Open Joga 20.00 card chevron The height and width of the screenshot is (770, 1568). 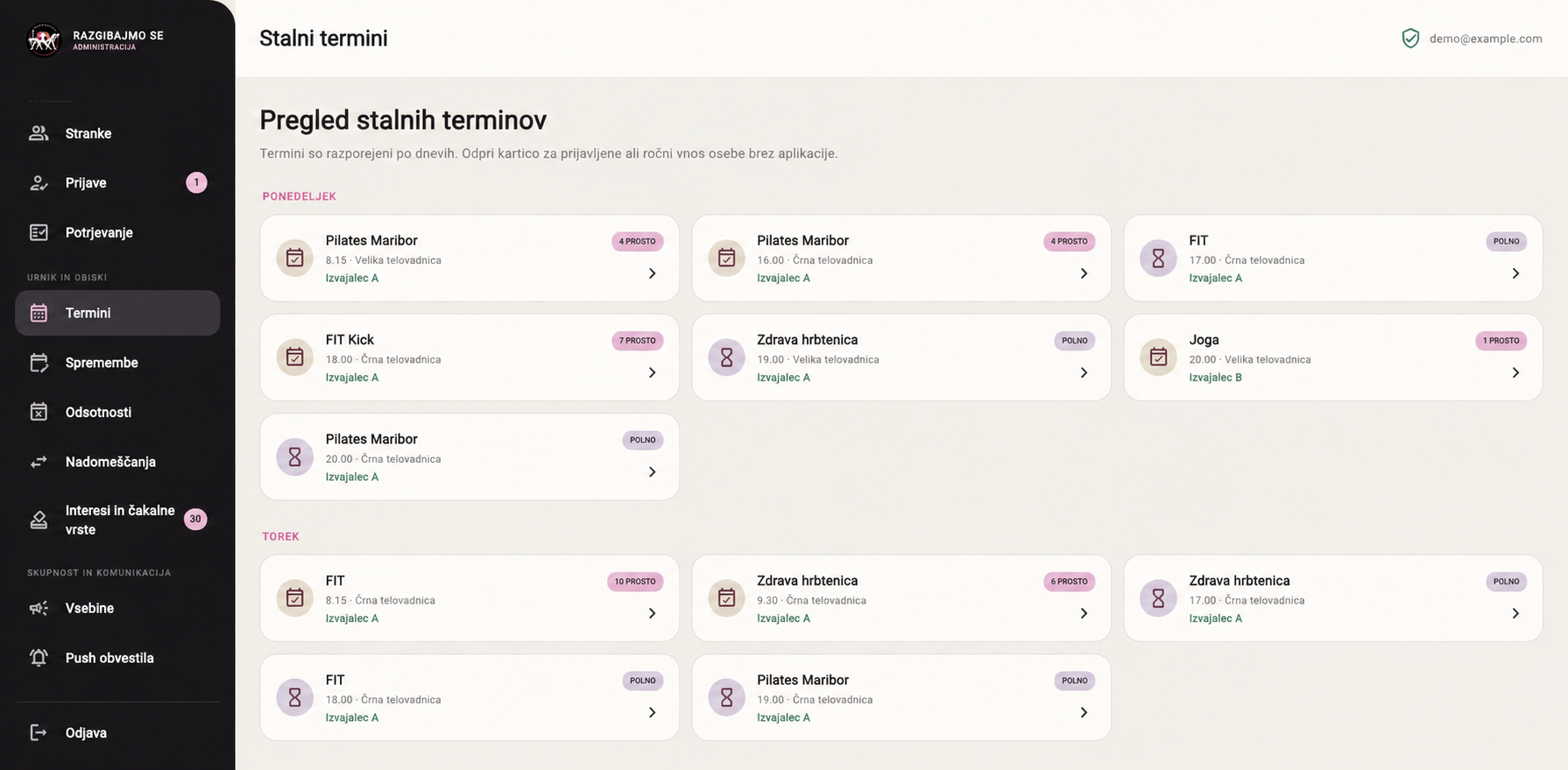pos(1515,372)
